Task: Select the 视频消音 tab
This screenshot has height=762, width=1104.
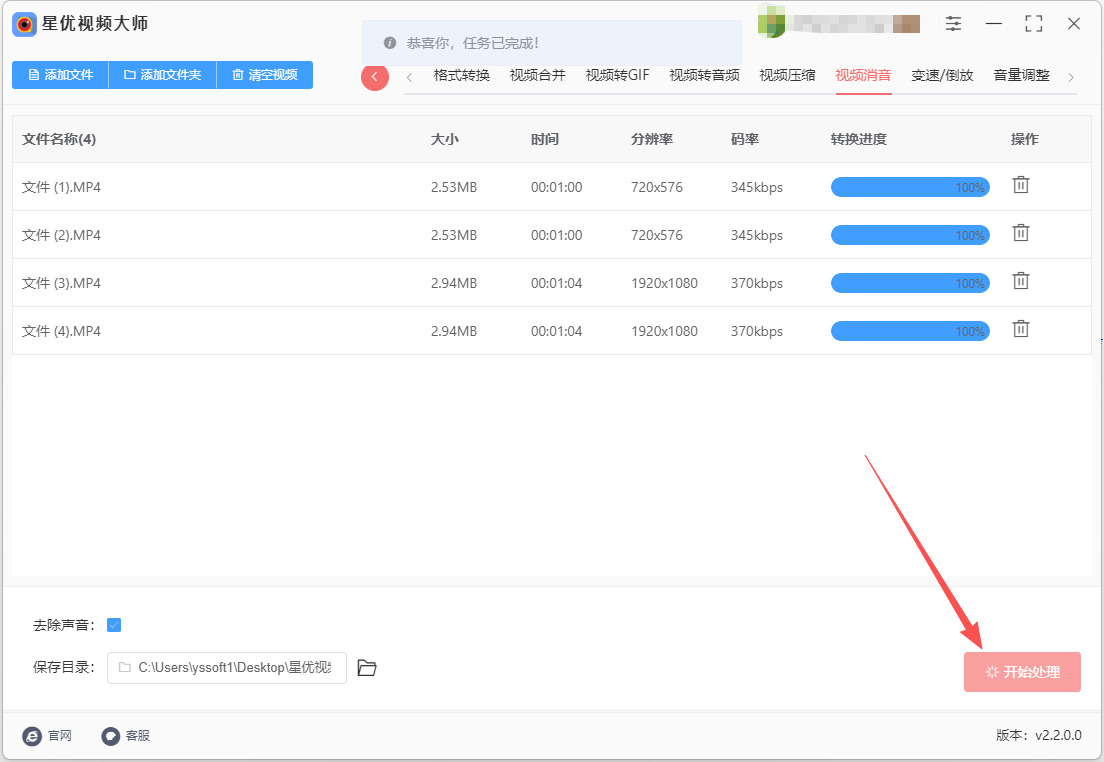Action: click(863, 75)
